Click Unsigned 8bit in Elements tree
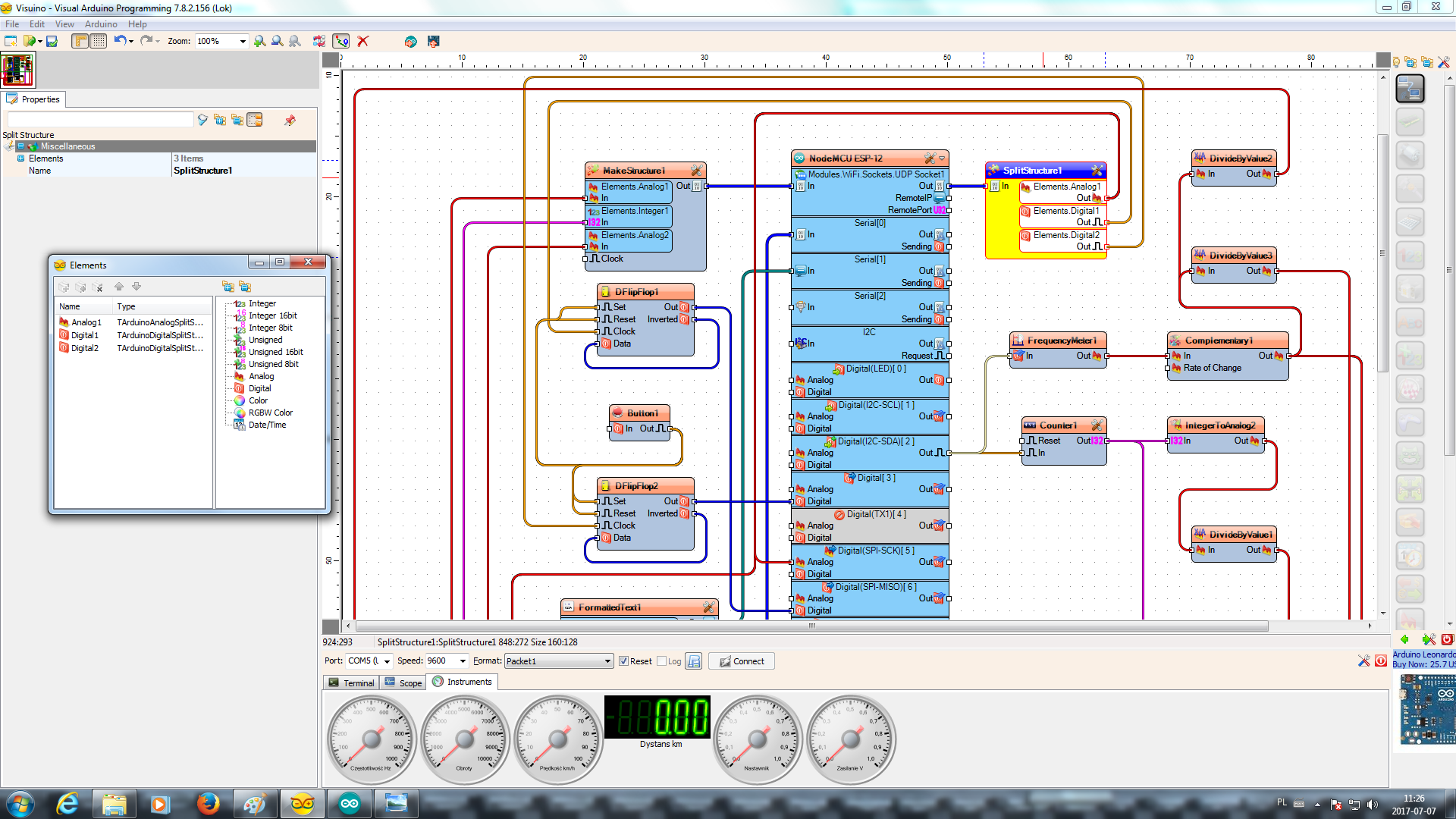Image resolution: width=1456 pixels, height=819 pixels. pos(273,364)
